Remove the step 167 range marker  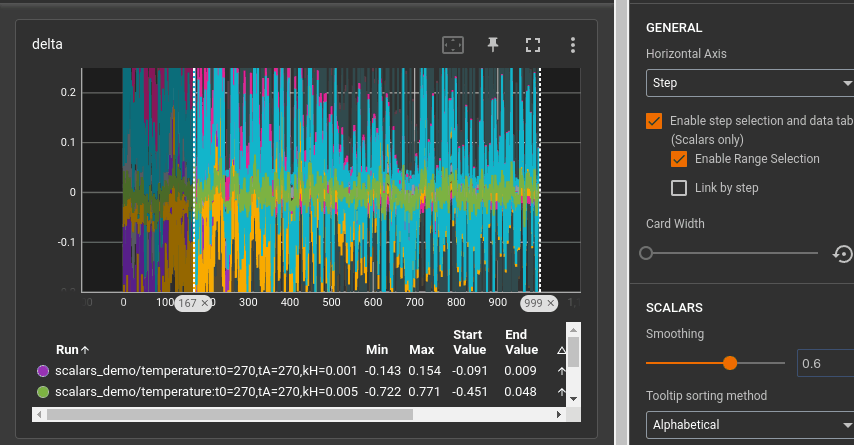coord(205,303)
